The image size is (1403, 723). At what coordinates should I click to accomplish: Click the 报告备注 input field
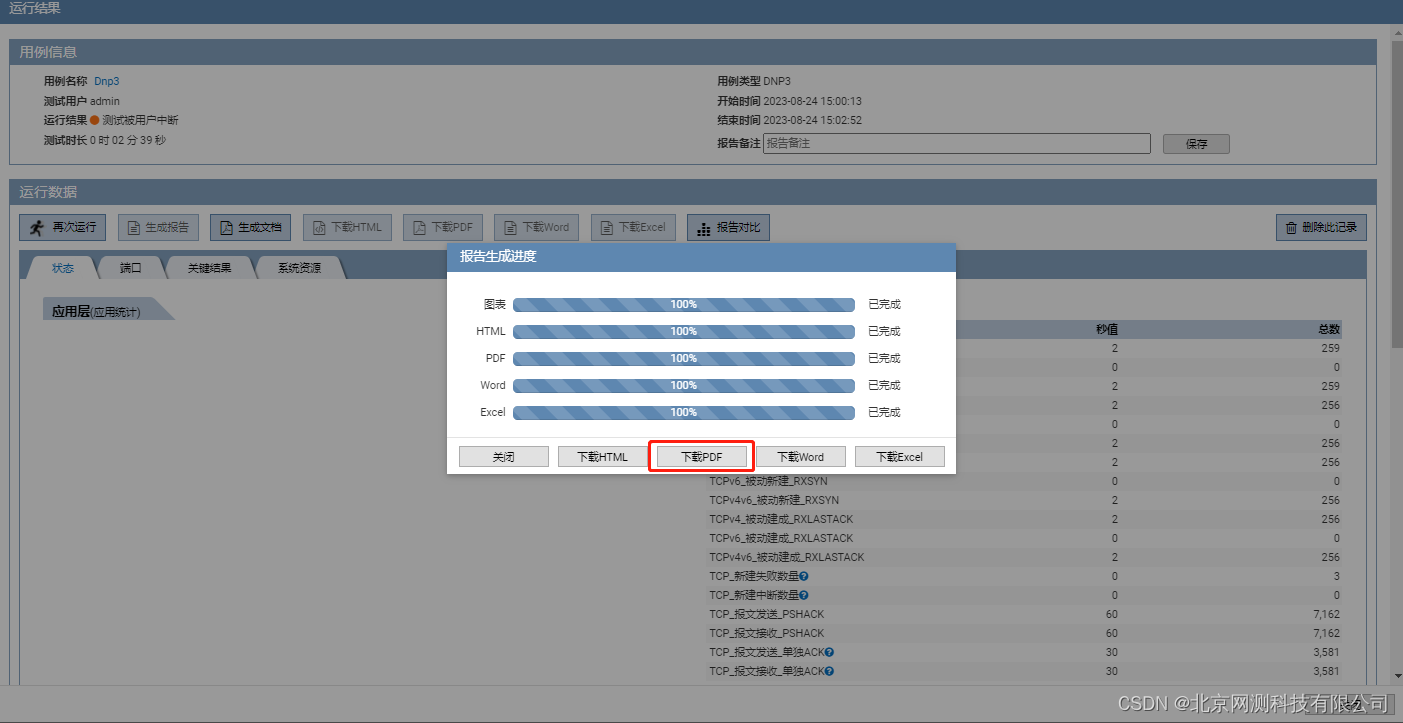pyautogui.click(x=957, y=143)
